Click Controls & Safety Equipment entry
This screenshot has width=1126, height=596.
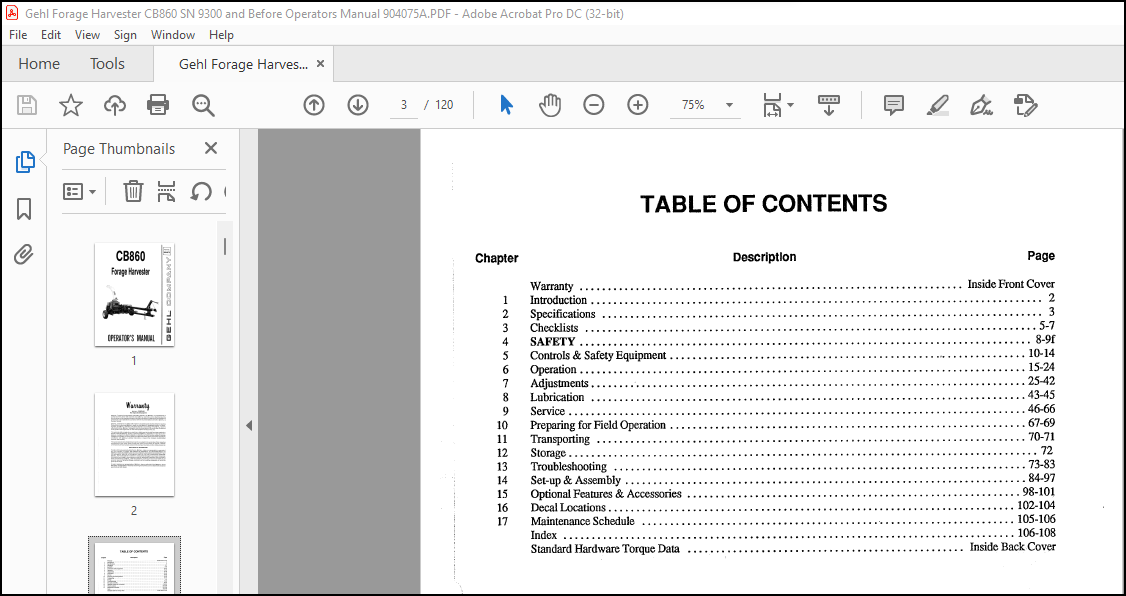598,355
